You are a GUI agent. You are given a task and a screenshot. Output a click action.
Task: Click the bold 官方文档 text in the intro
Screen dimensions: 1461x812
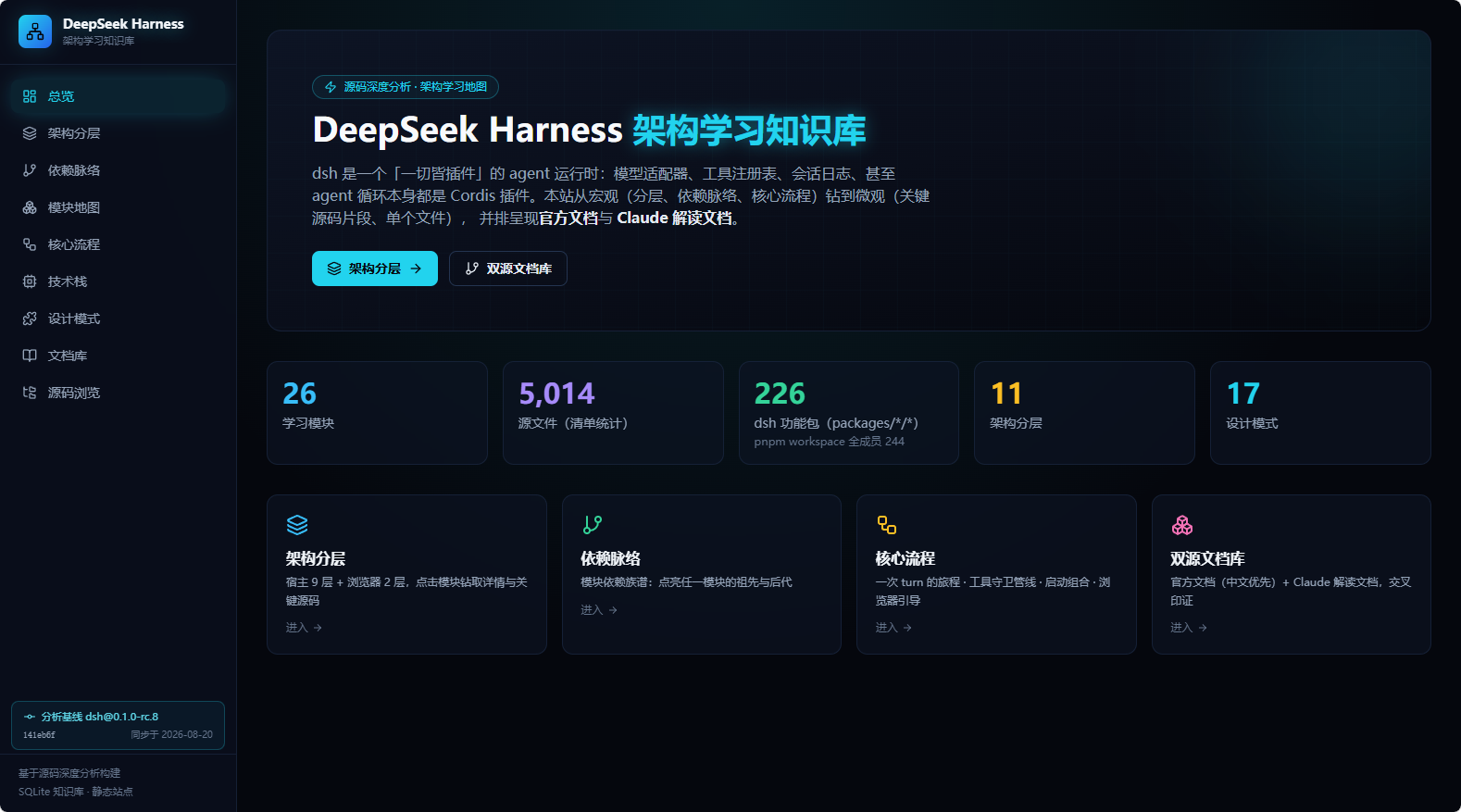coord(568,219)
